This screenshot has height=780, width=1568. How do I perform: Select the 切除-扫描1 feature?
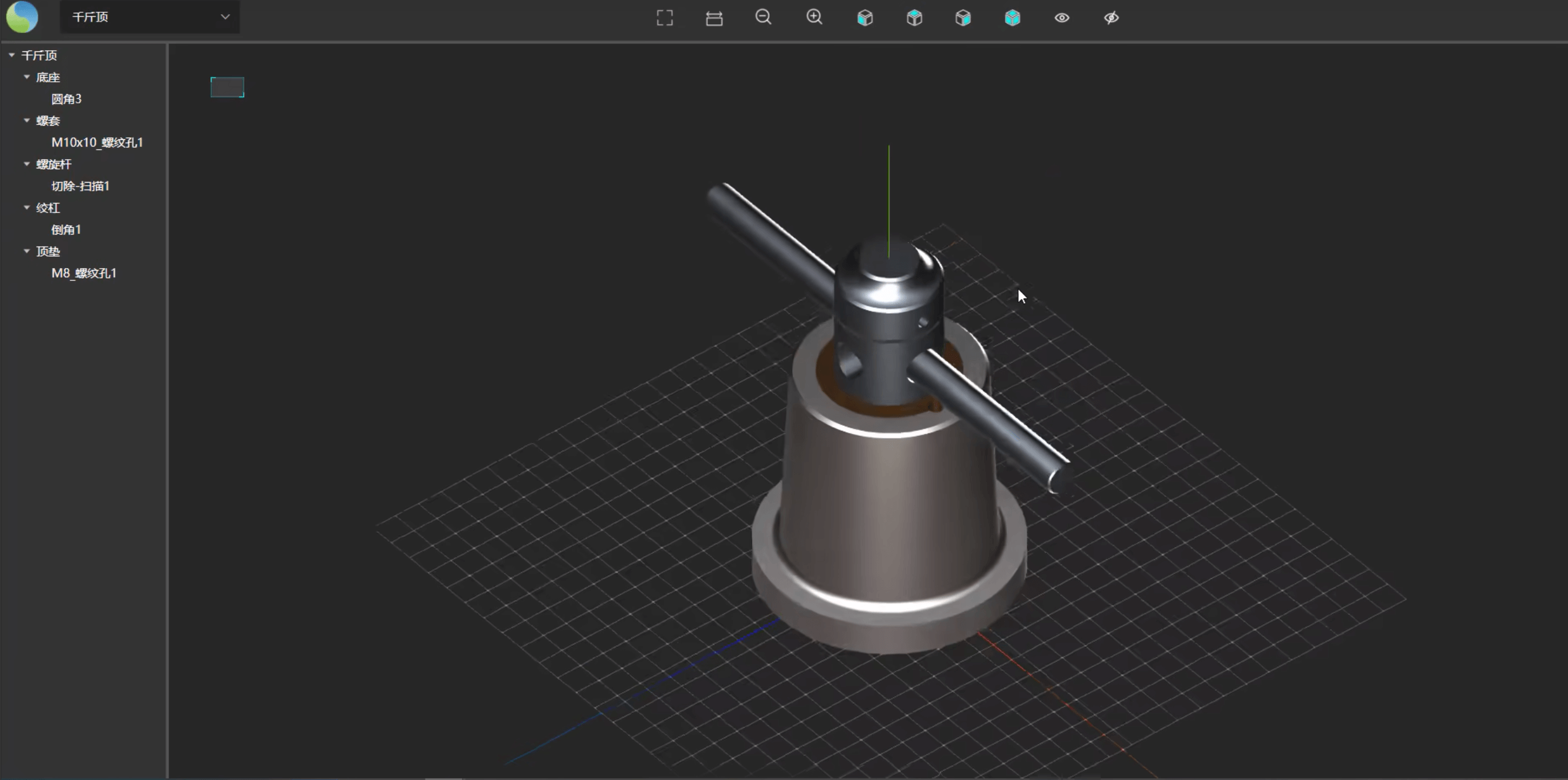point(81,186)
